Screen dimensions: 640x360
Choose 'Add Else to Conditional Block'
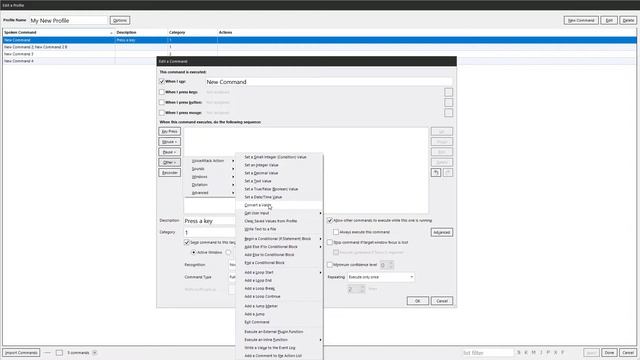click(279, 255)
